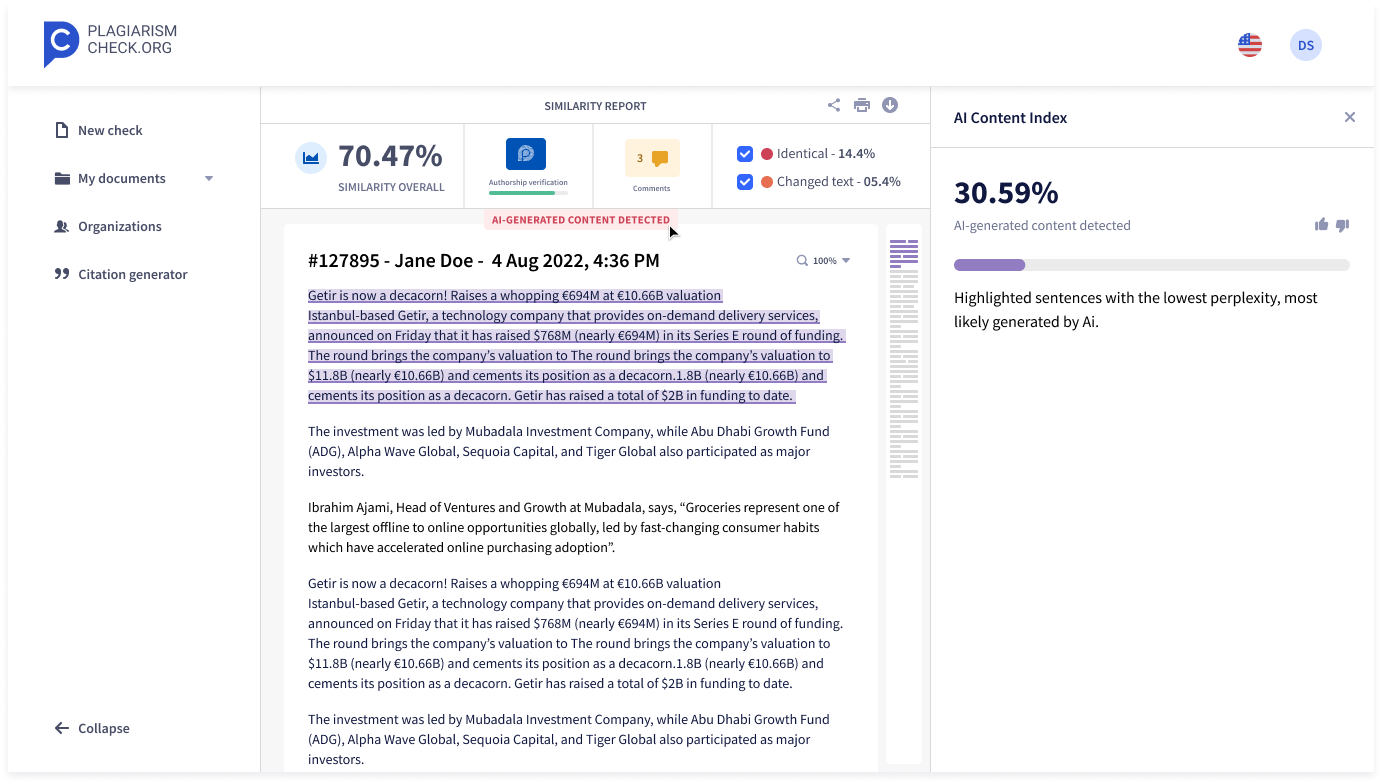Click the similarity overall chart icon
Screen dimensions: 1382x784
[311, 158]
